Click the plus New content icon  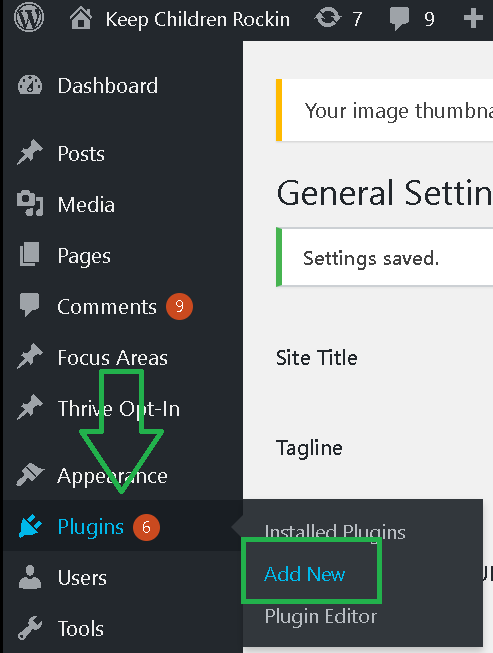tap(473, 19)
